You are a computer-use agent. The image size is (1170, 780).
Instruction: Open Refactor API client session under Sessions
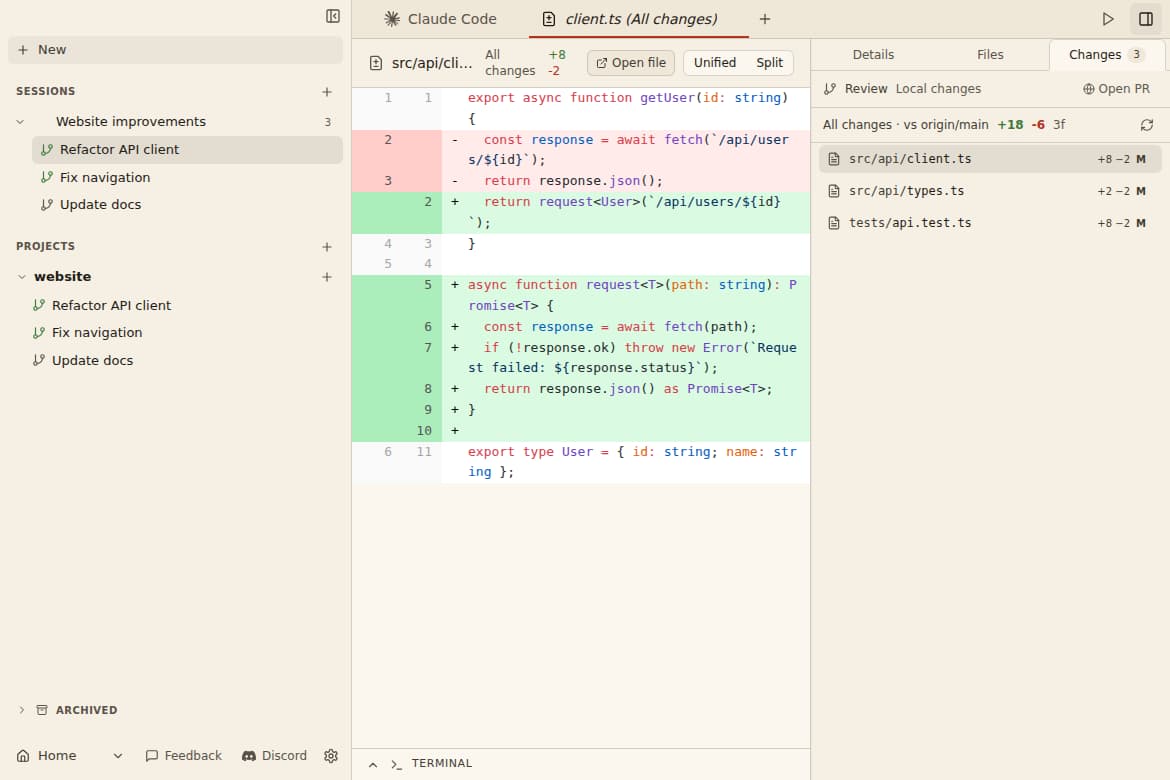click(187, 149)
